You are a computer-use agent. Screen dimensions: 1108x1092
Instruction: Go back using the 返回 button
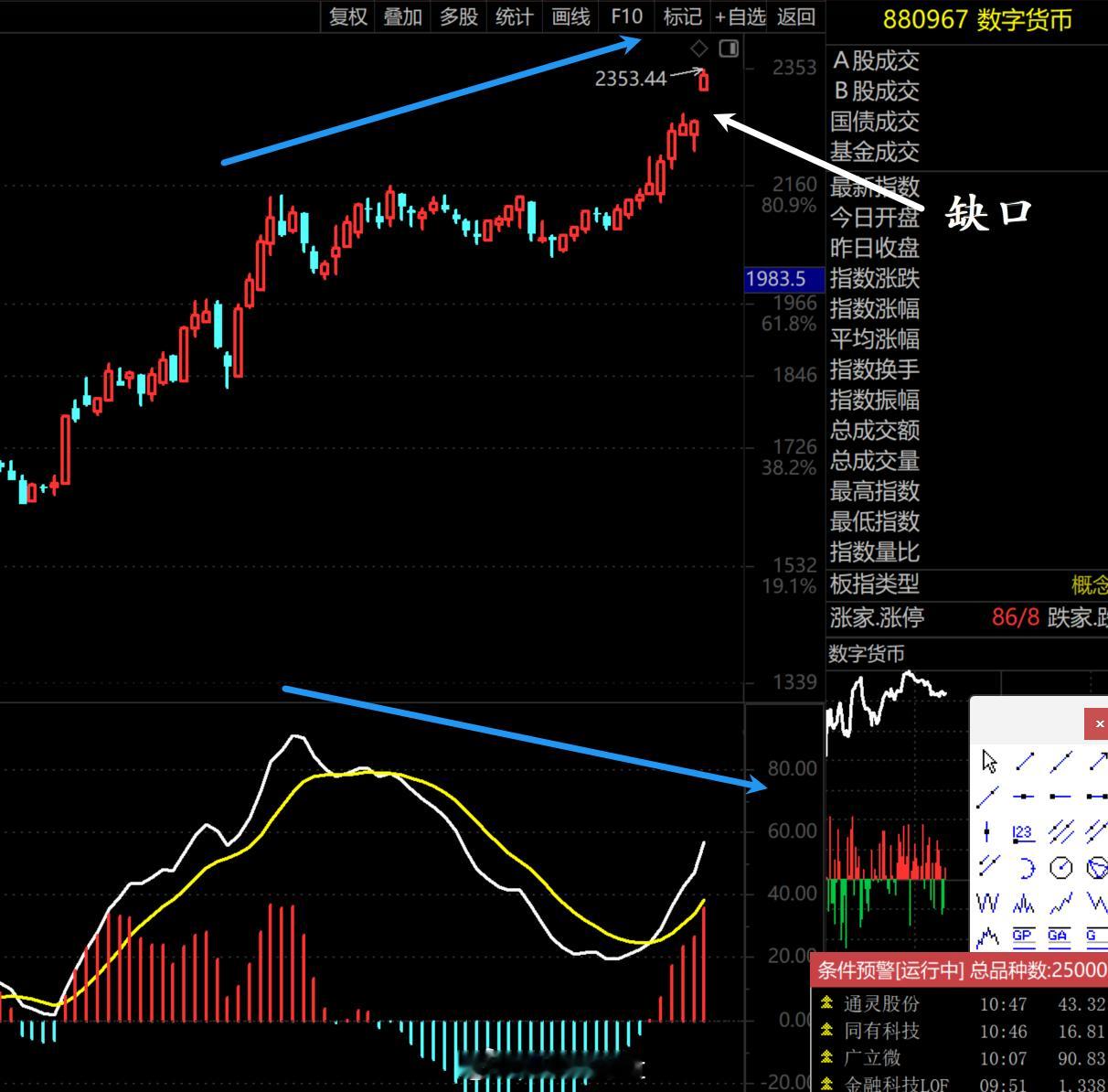click(x=795, y=16)
